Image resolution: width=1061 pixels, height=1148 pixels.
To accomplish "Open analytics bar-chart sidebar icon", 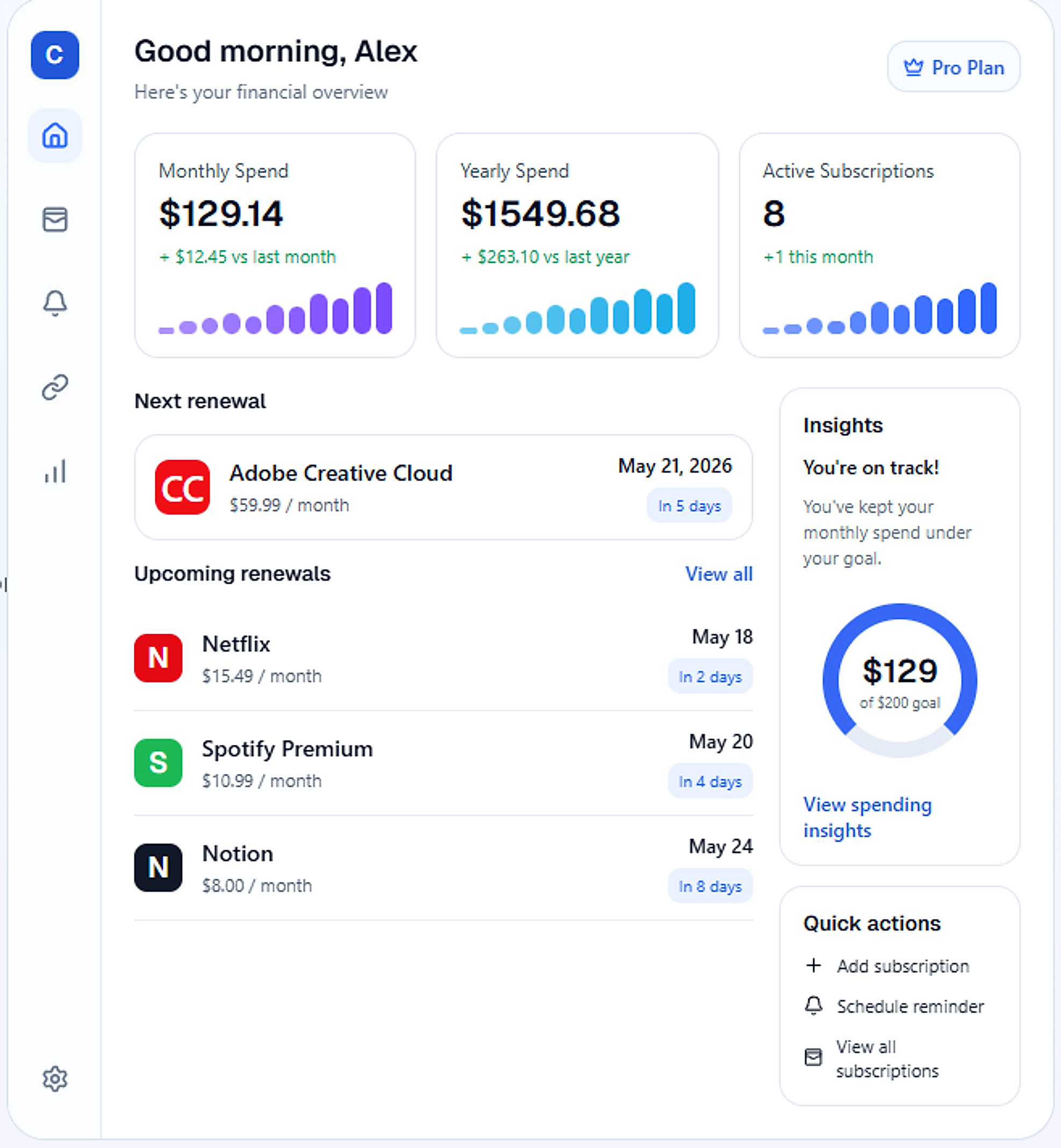I will pos(54,471).
